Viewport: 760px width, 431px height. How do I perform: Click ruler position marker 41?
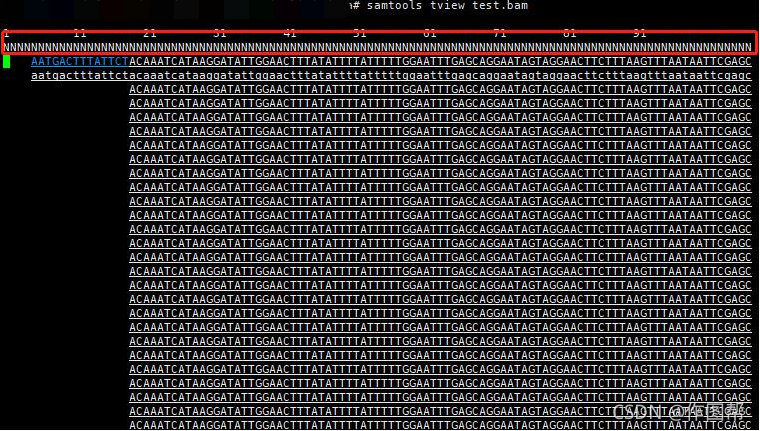pos(290,33)
